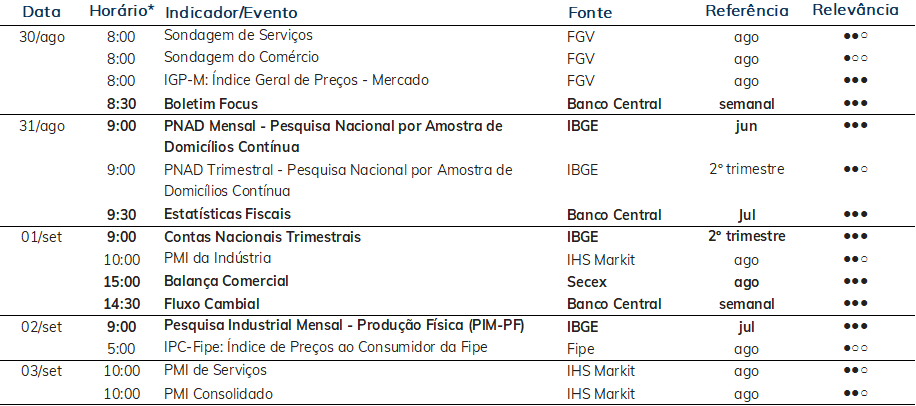Select the Estatísticas Fiscais event
The image size is (916, 406).
[227, 214]
